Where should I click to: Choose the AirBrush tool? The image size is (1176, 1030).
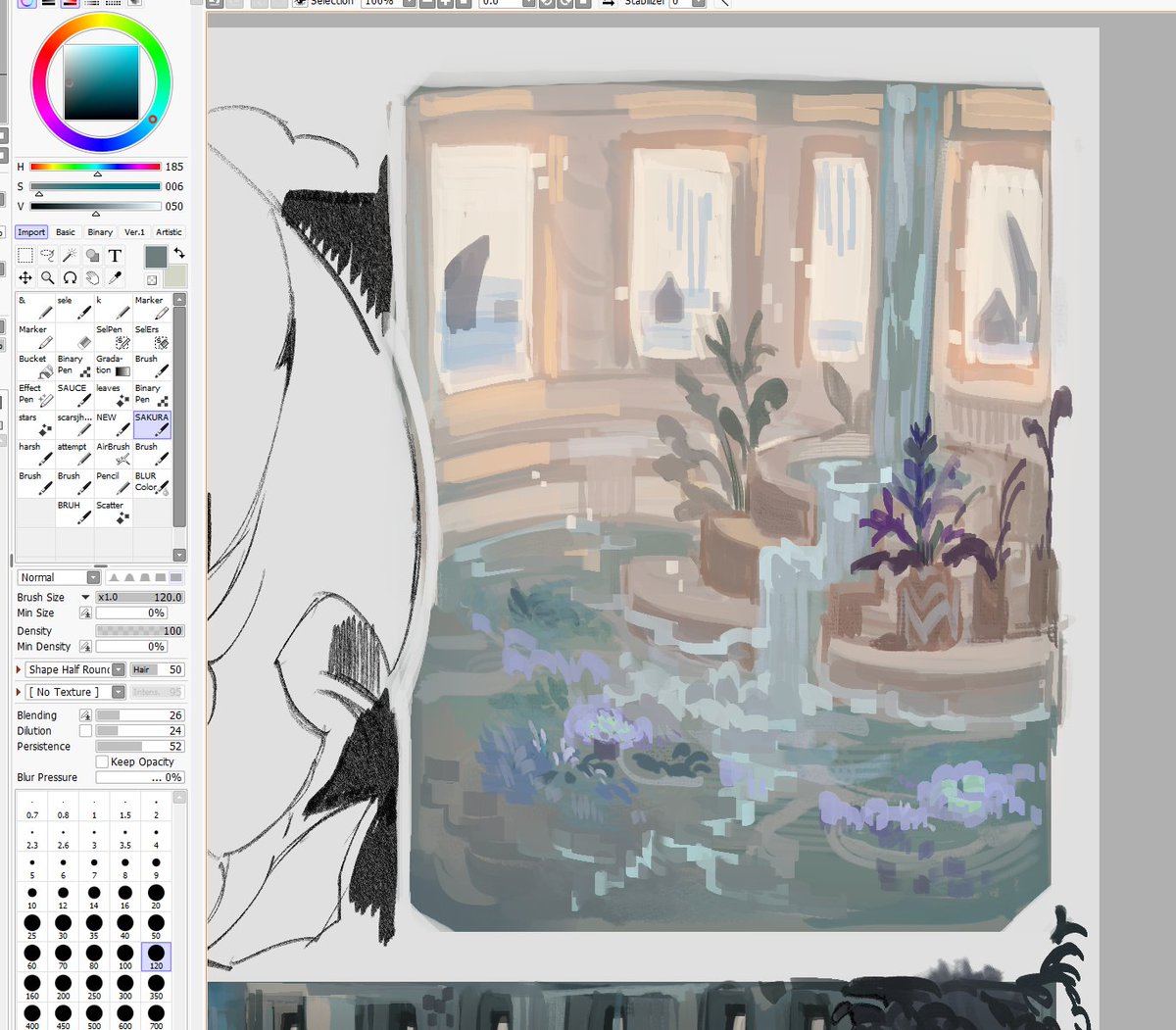point(114,454)
